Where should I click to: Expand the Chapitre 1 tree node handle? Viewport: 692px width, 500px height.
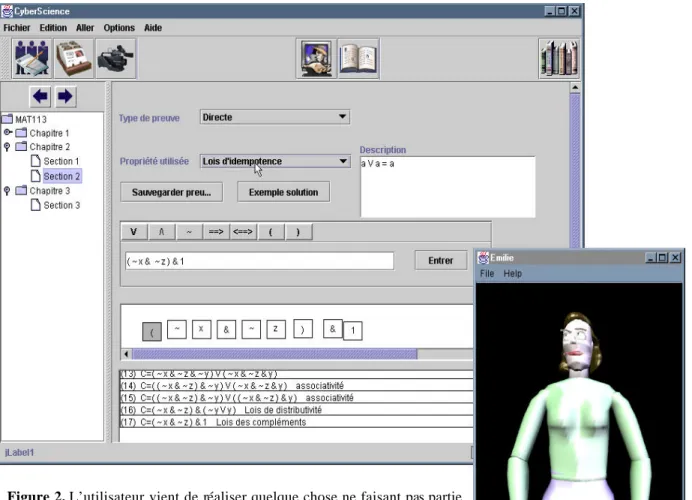(x=8, y=132)
